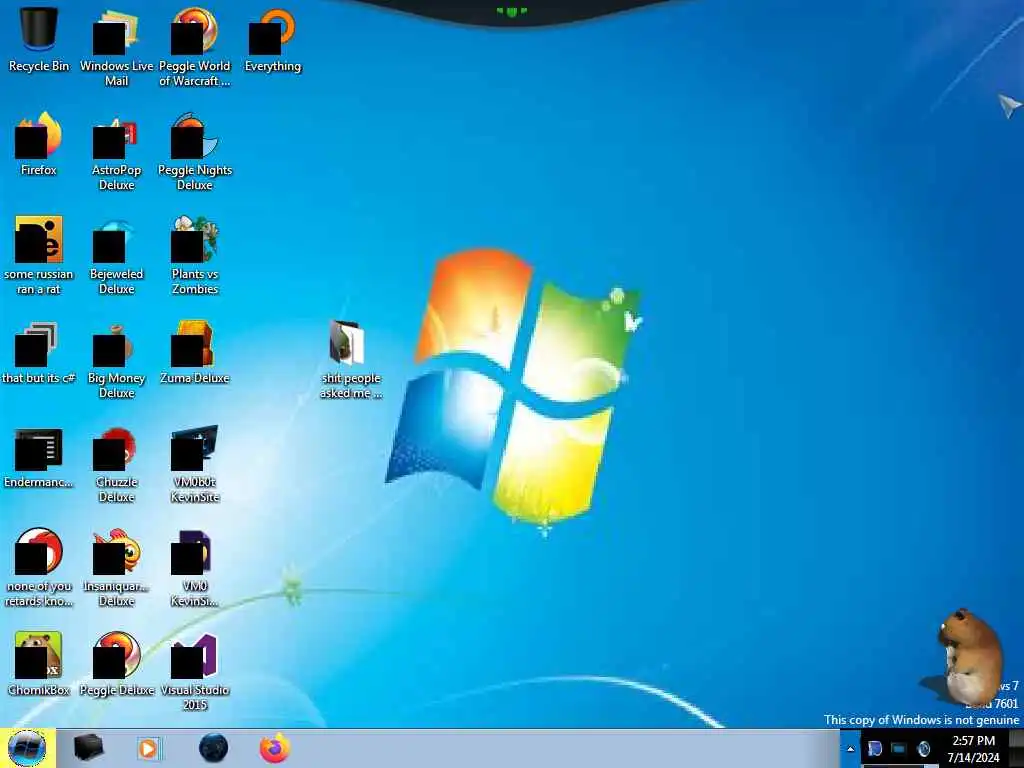The height and width of the screenshot is (768, 1024).
Task: Click the round tray icon beside the clock
Action: coord(923,749)
